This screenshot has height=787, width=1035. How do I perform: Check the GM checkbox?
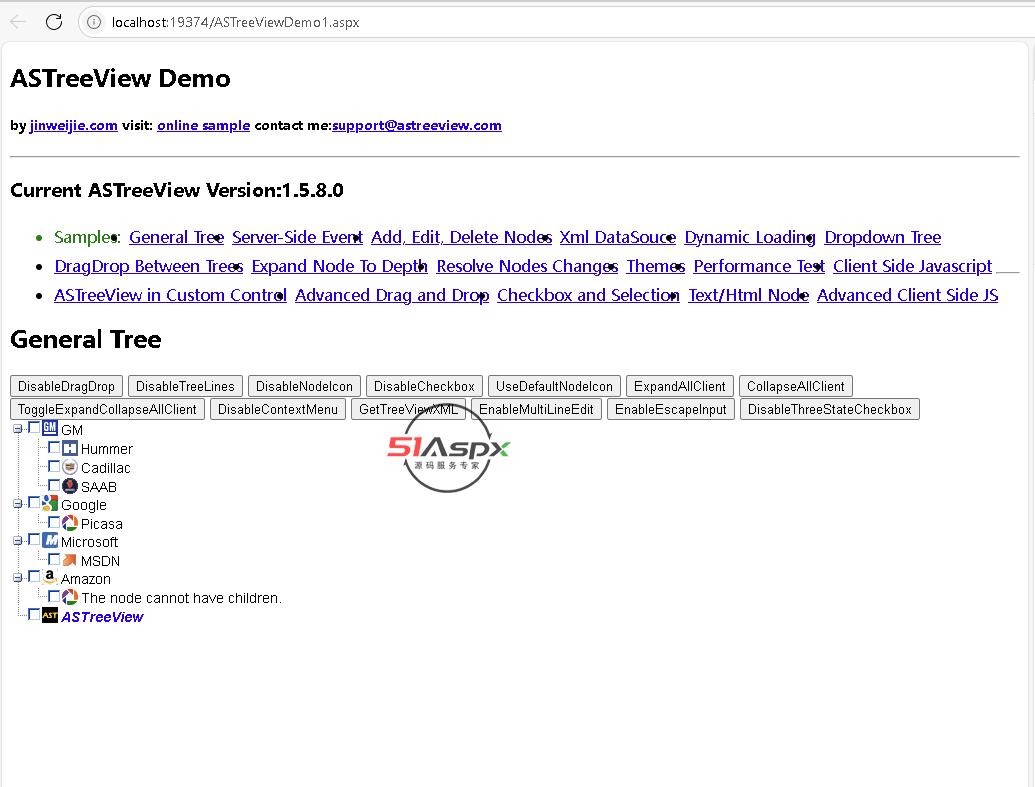(34, 427)
